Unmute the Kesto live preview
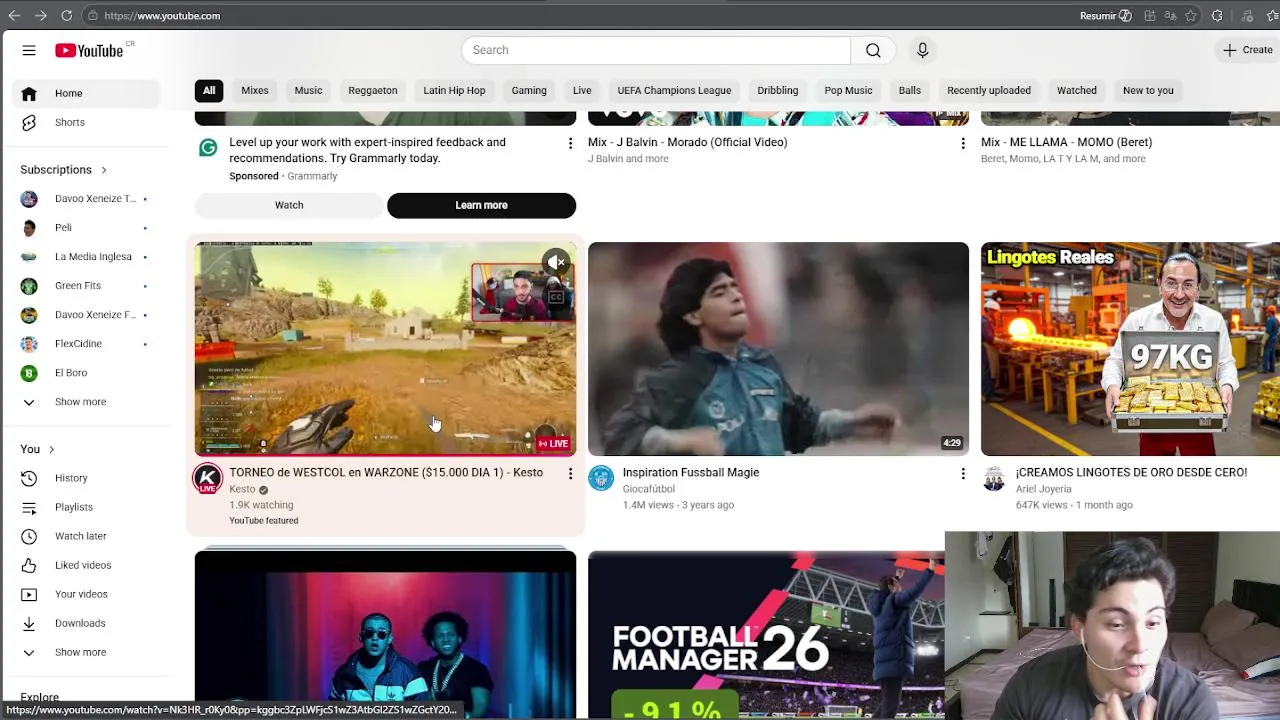 (x=556, y=263)
